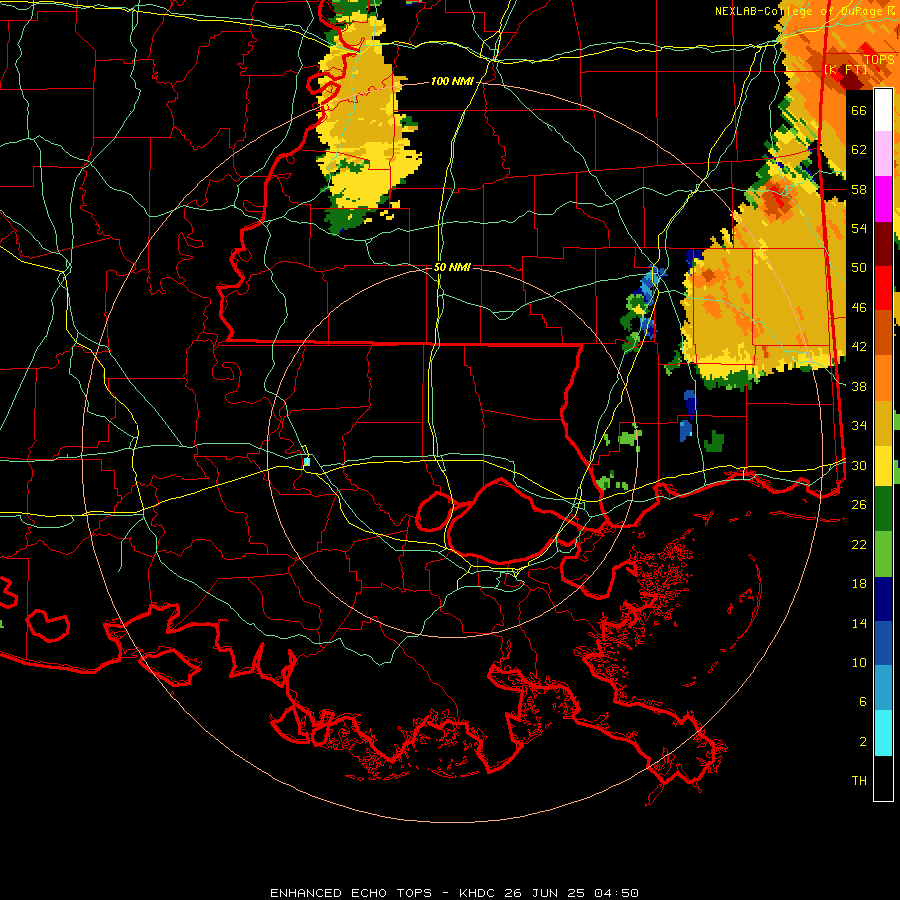Pick the light green legend color swatch
Screen dimensions: 900x900
point(883,553)
